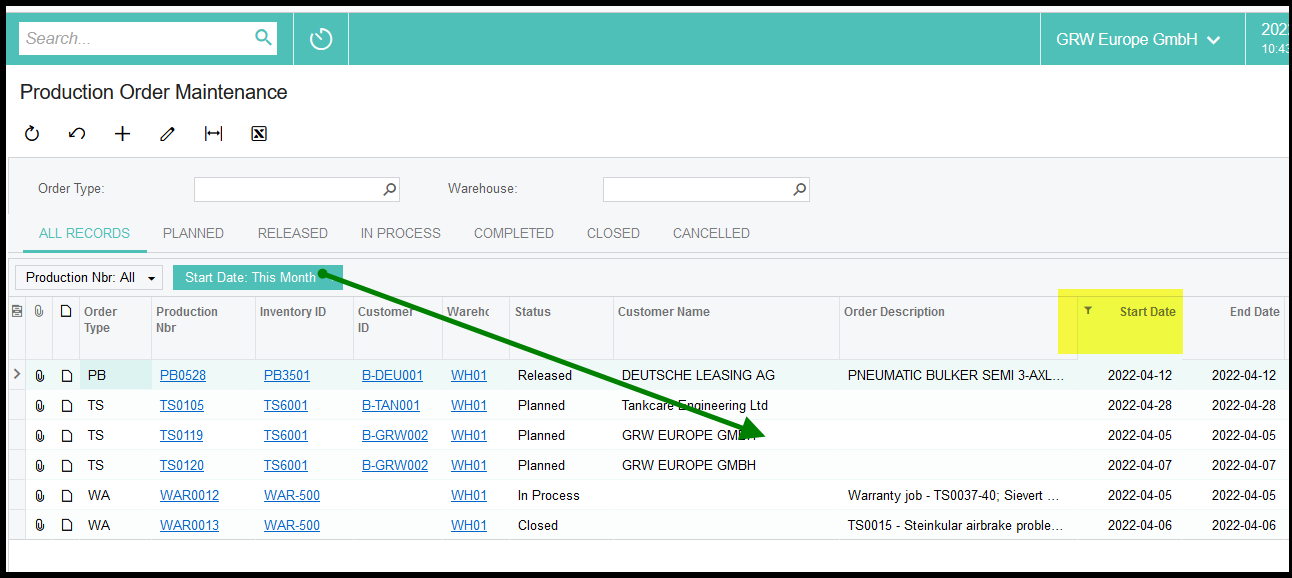This screenshot has width=1292, height=578.
Task: Click the Fit to Screen columns icon
Action: pos(213,134)
